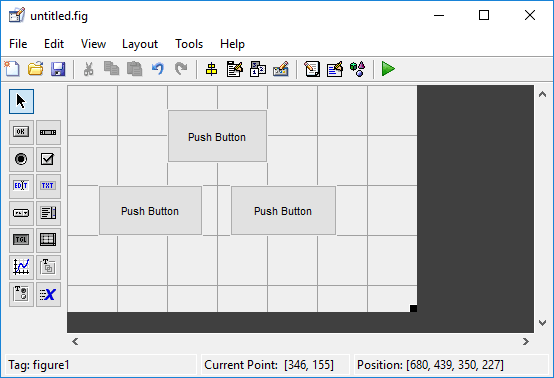Viewport: 554px width, 378px height.
Task: Select the Panel palette tool
Action: (x=48, y=267)
